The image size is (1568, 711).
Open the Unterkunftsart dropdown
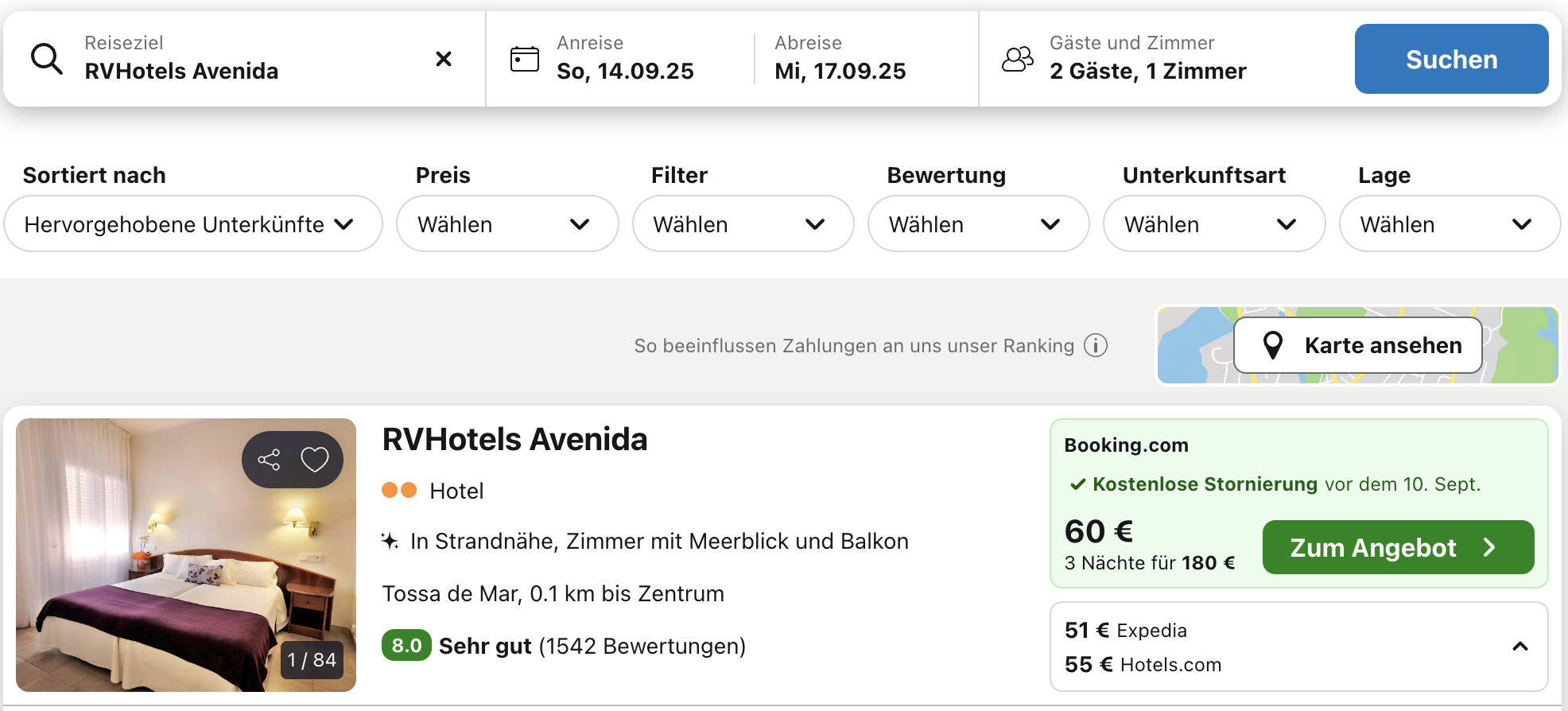[1213, 224]
